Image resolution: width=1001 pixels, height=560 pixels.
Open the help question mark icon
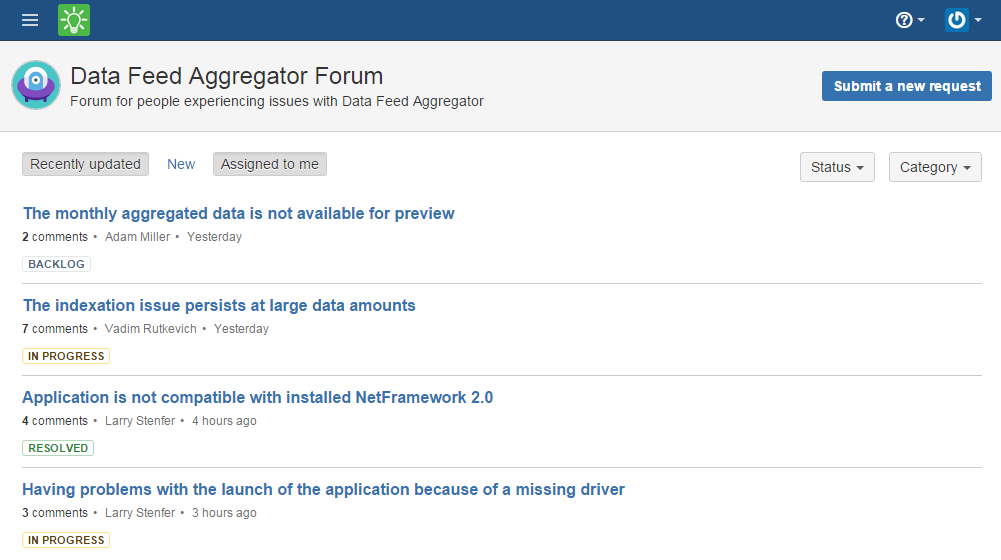[x=903, y=20]
